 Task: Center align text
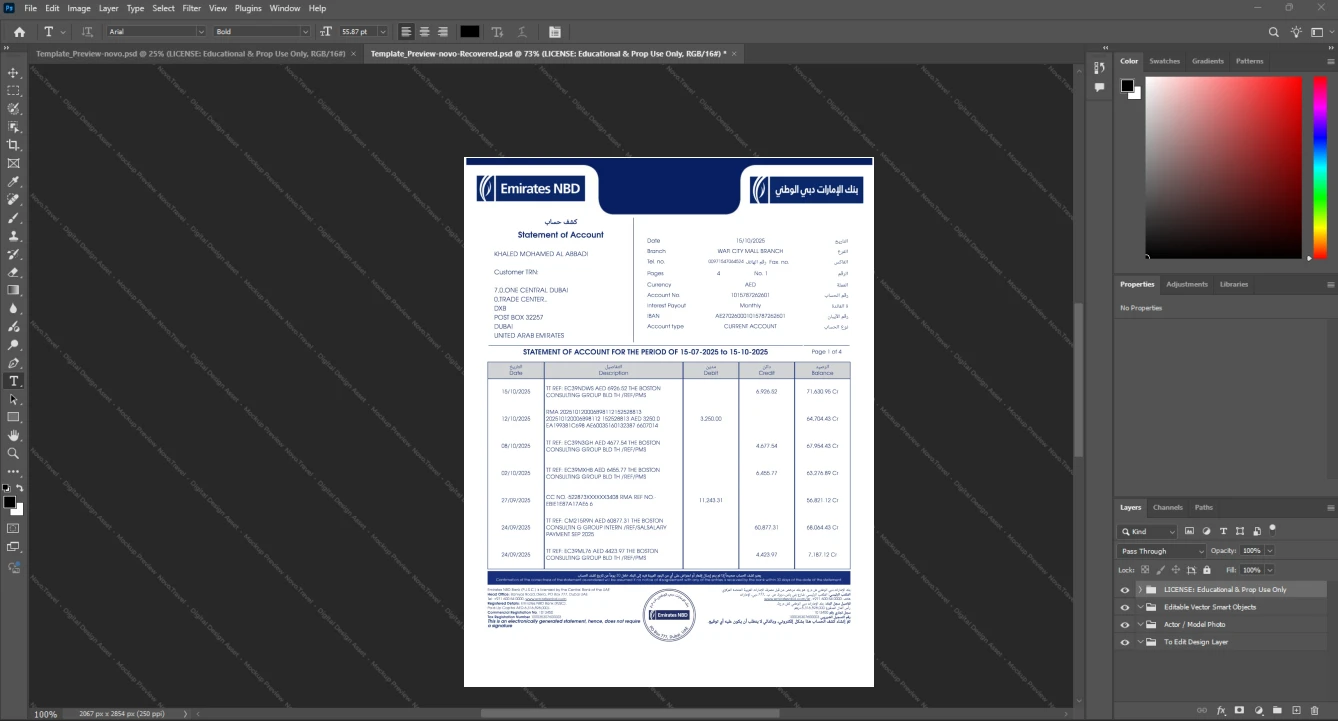click(424, 32)
